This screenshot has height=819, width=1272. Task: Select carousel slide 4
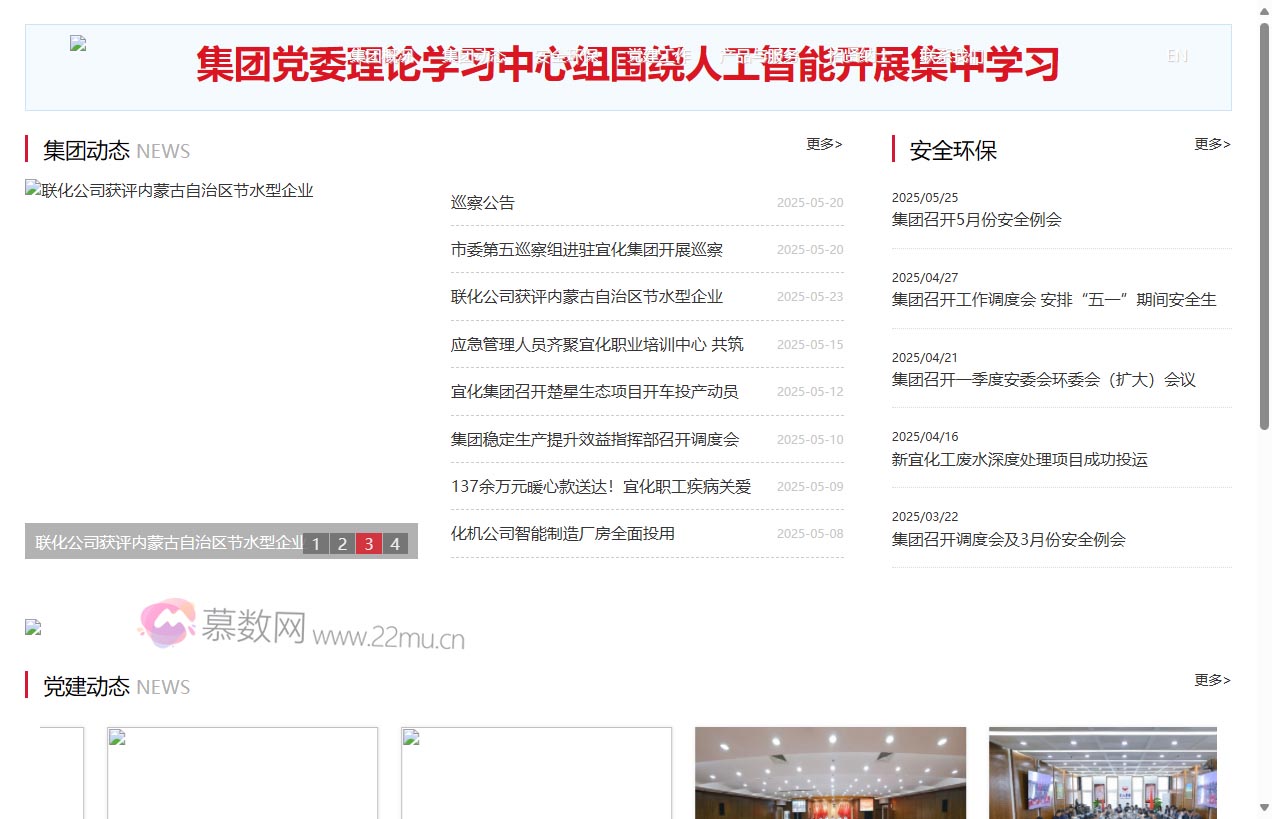pyautogui.click(x=395, y=543)
